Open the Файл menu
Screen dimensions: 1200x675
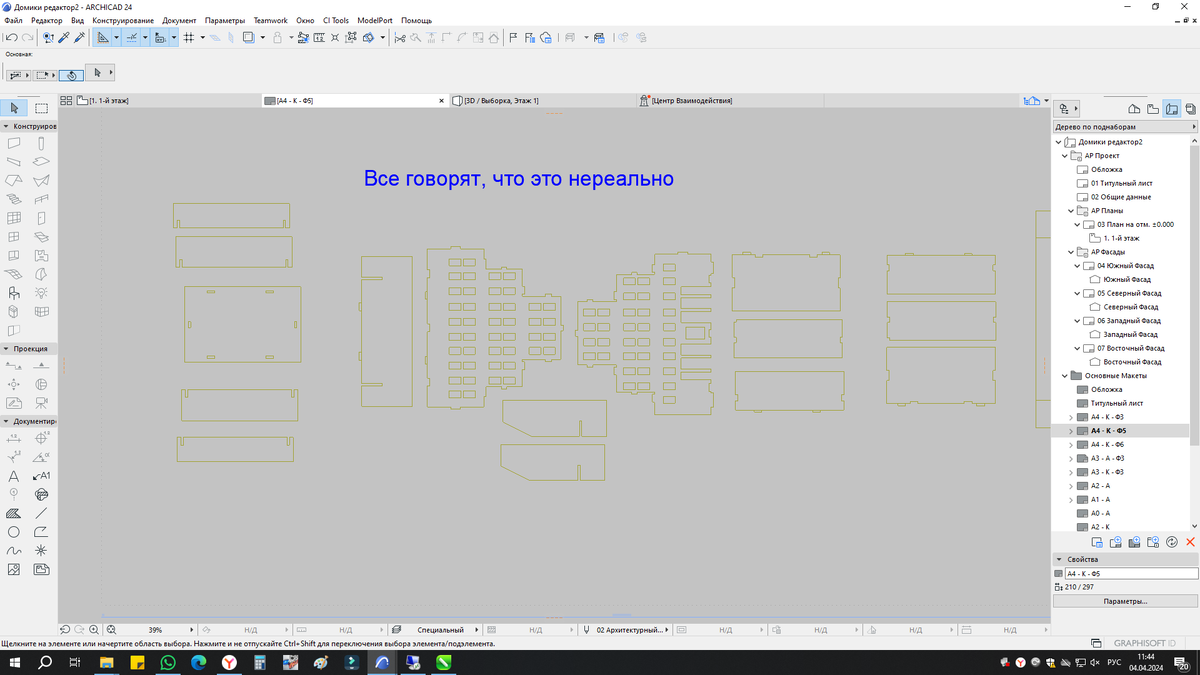pos(13,20)
